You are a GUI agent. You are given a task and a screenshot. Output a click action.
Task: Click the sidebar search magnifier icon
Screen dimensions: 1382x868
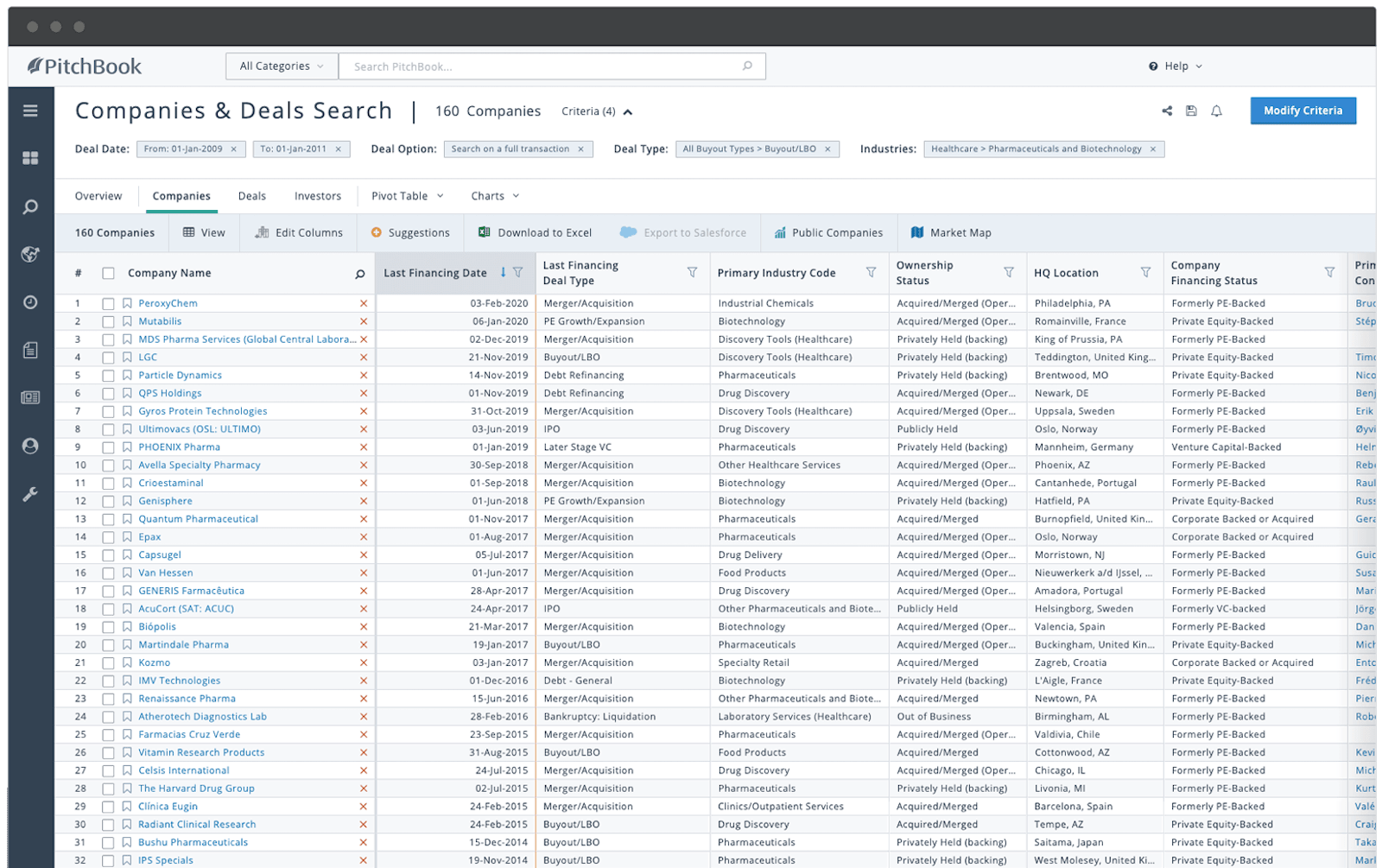click(30, 207)
